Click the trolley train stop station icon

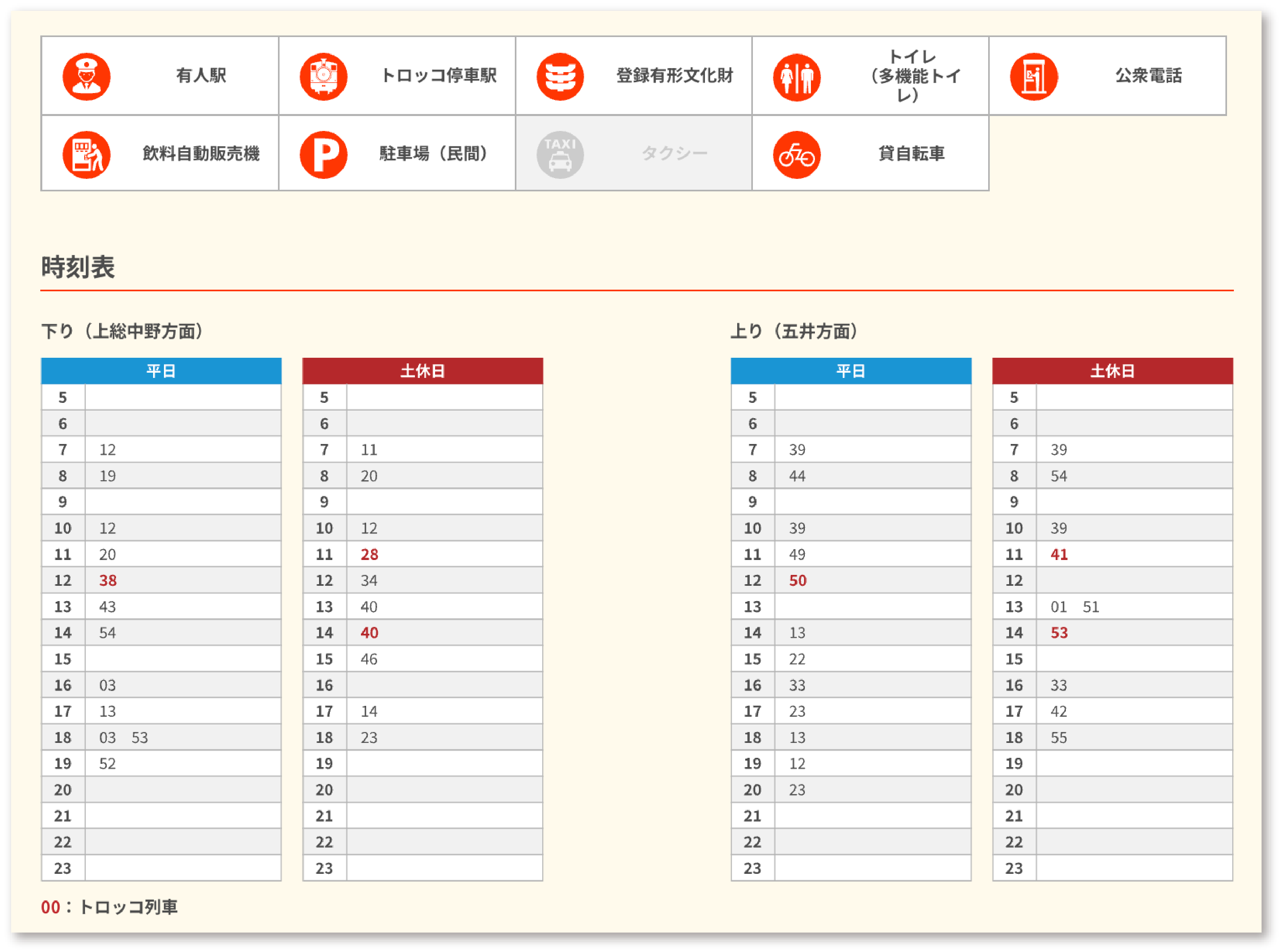click(323, 77)
